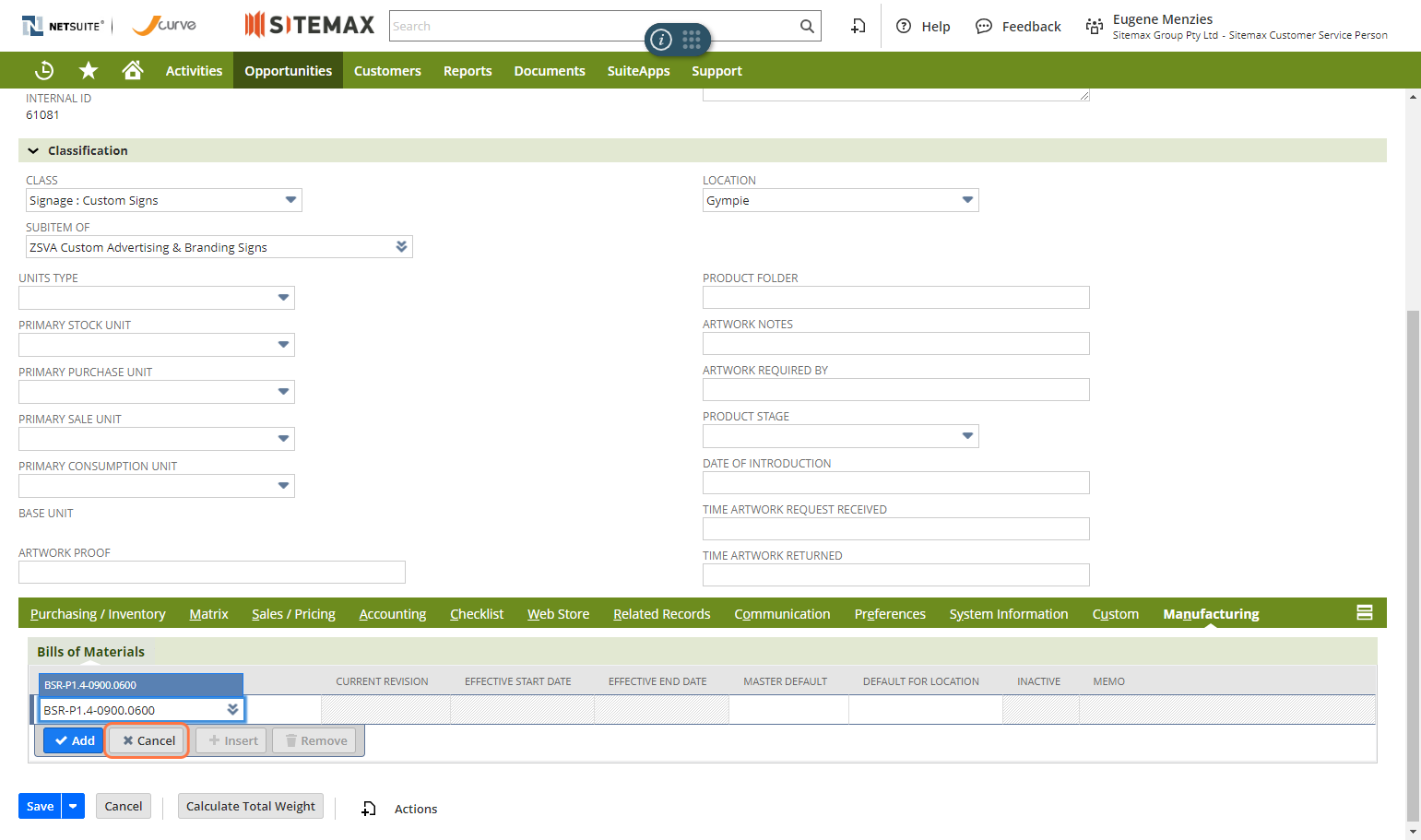The image size is (1421, 840).
Task: Expand the BSR-P1.4-0900.0600 bill of materials selector
Action: (232, 709)
